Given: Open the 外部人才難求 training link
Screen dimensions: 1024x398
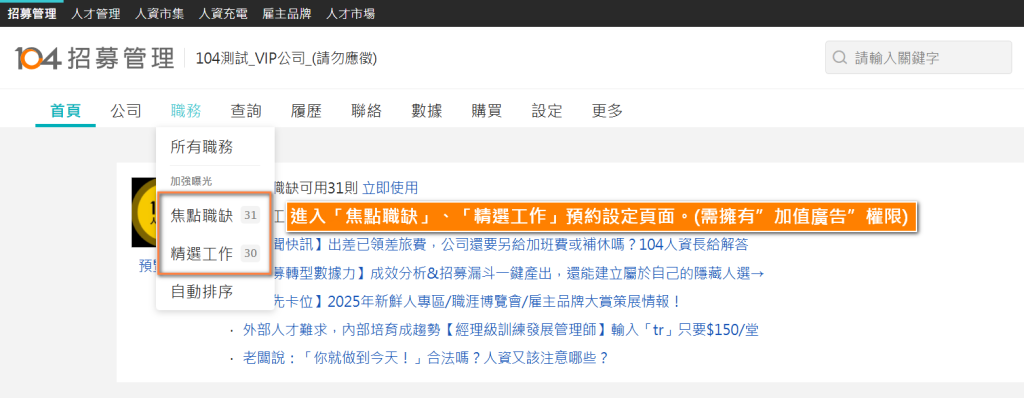Looking at the screenshot, I should tap(500, 330).
